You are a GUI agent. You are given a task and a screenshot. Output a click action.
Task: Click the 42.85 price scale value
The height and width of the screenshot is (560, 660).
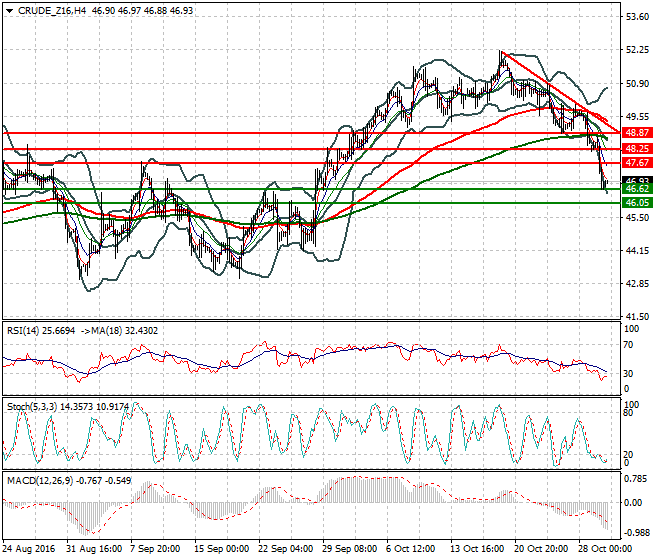(637, 284)
